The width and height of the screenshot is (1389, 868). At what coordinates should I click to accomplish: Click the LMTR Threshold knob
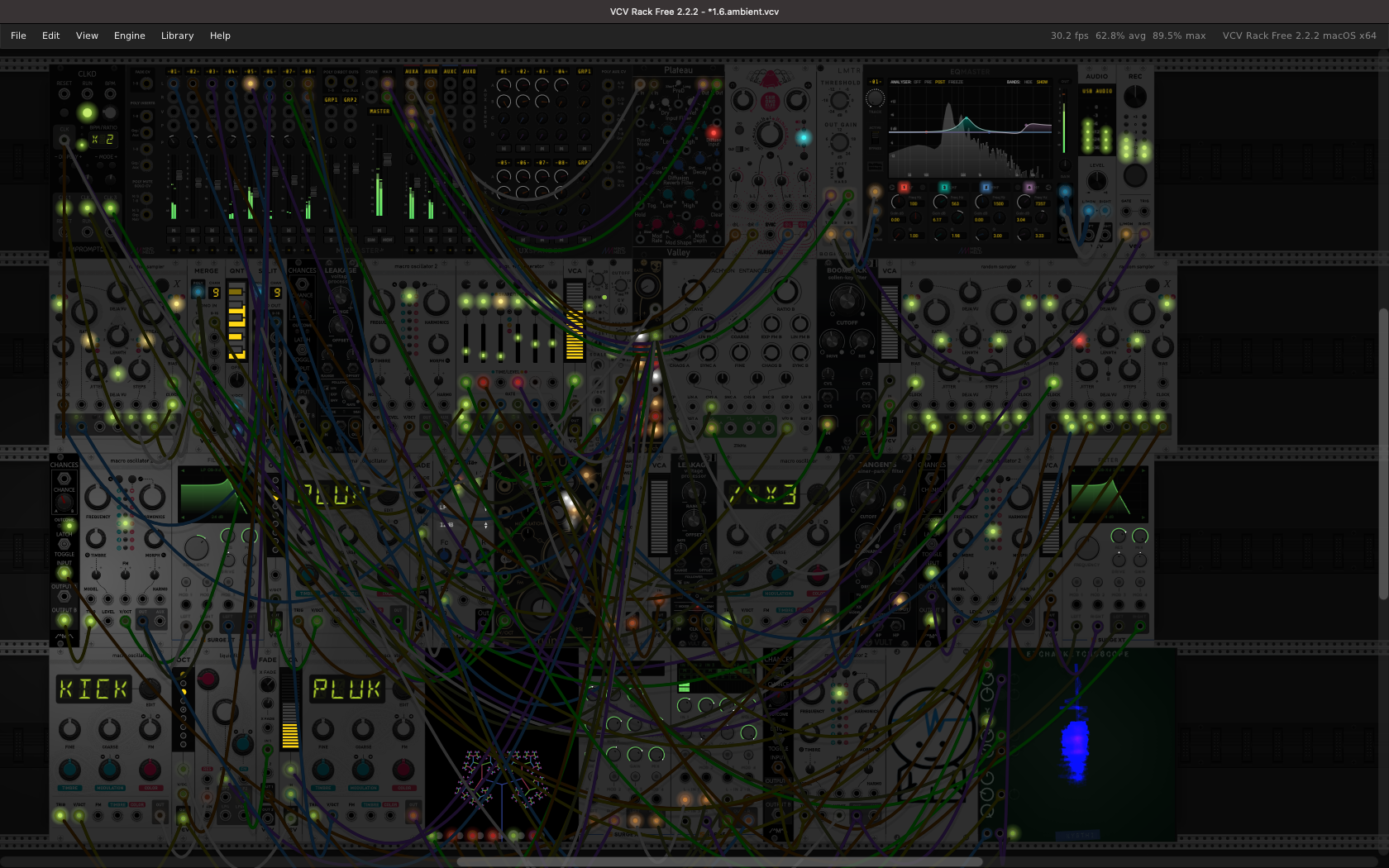pyautogui.click(x=839, y=100)
